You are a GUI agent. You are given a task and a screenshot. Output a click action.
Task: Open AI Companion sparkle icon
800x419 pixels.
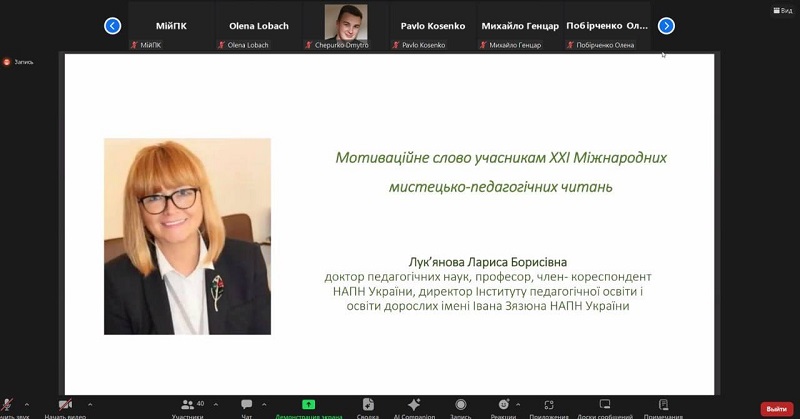(x=414, y=407)
